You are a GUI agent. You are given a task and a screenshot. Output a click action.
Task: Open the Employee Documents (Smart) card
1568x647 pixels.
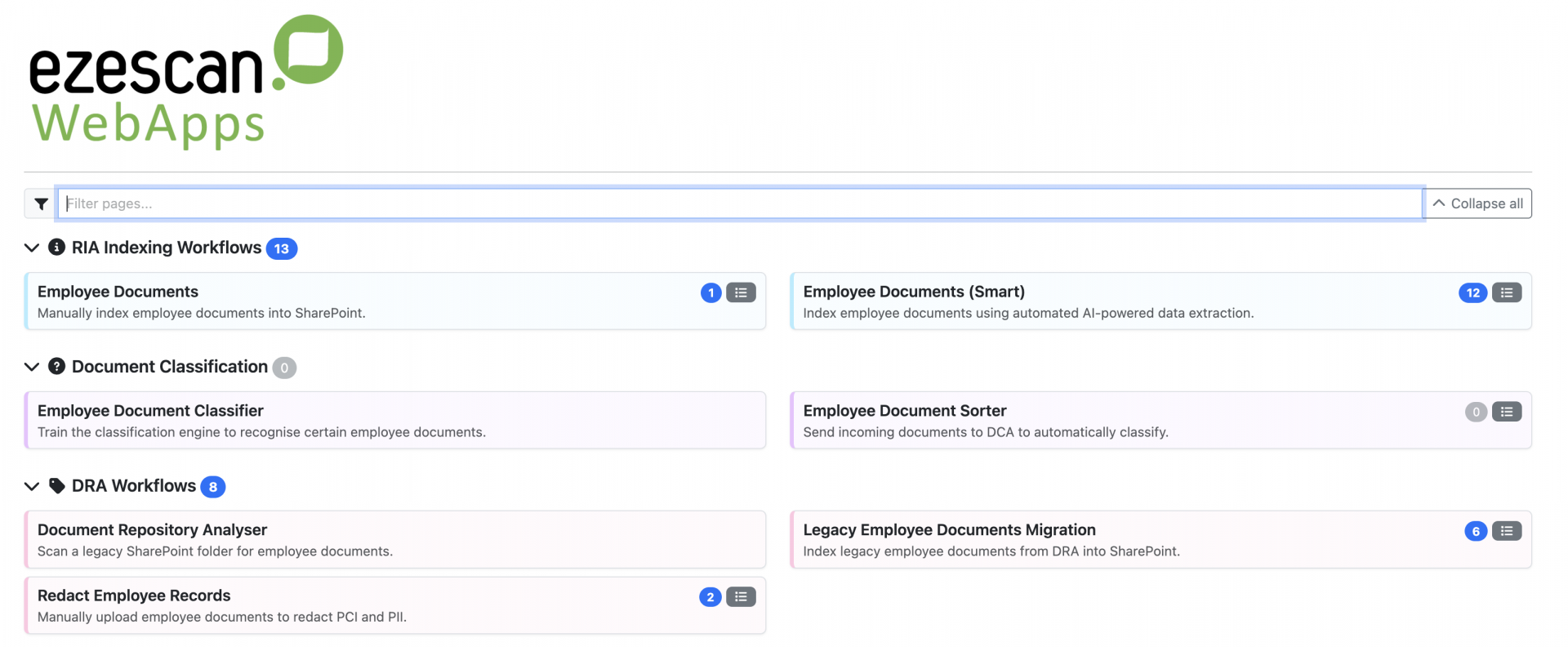pyautogui.click(x=1160, y=301)
